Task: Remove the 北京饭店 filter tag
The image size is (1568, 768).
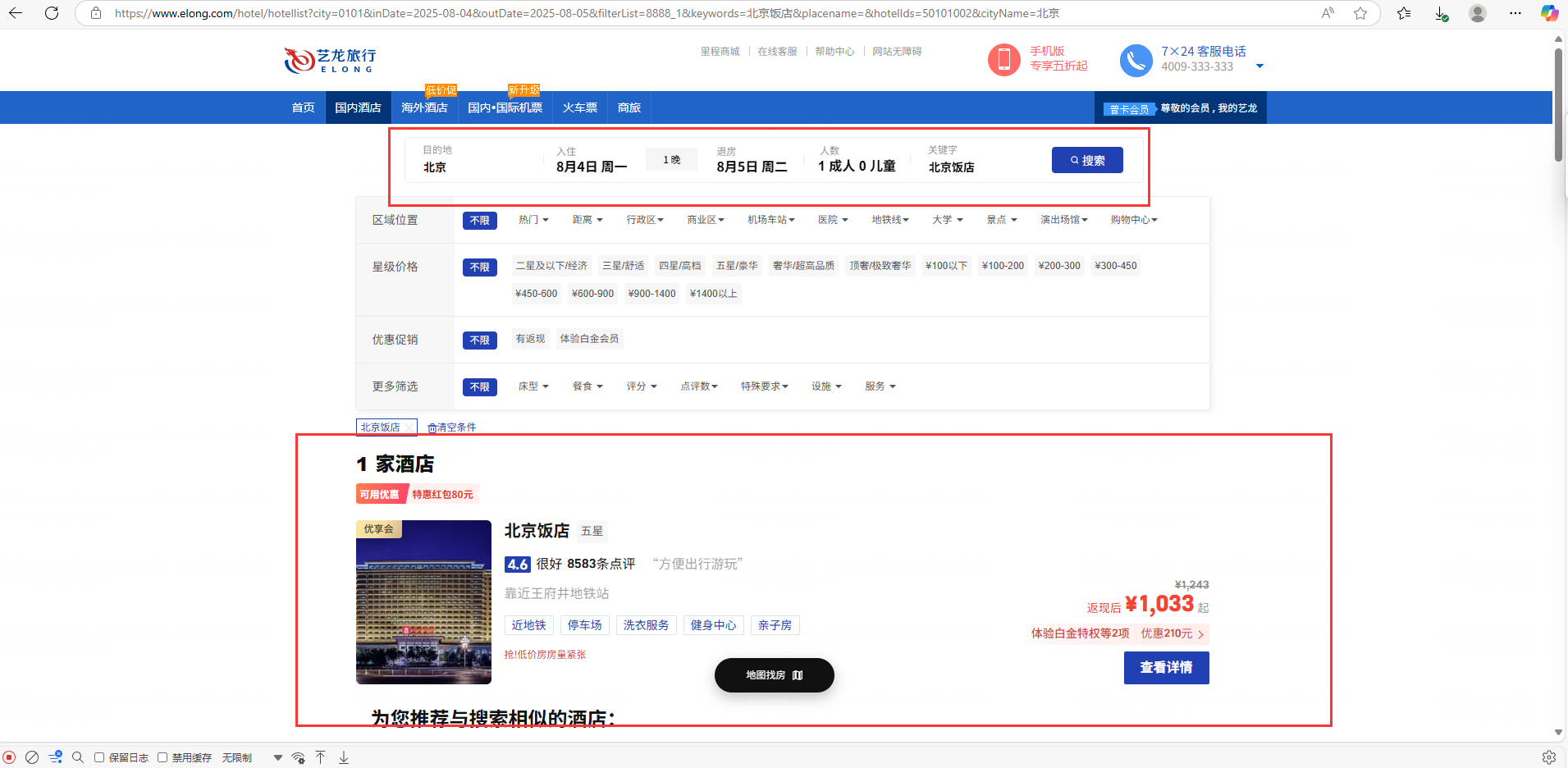Action: 409,427
